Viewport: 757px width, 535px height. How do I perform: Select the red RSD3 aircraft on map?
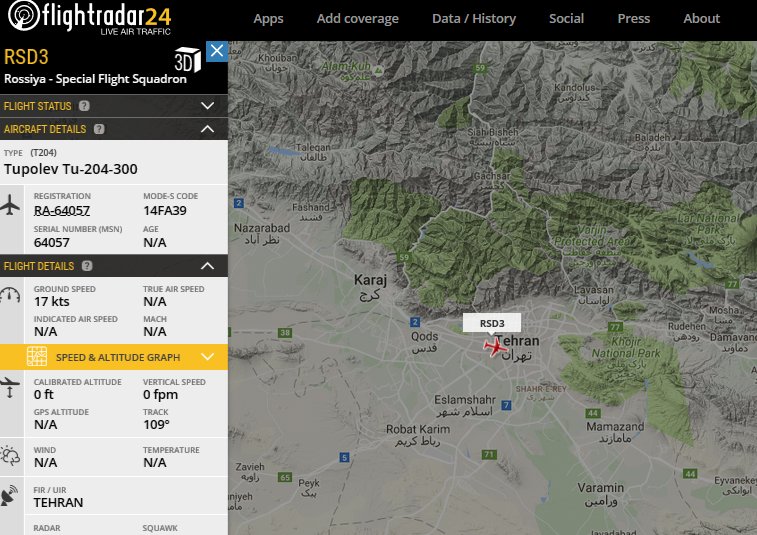point(495,347)
